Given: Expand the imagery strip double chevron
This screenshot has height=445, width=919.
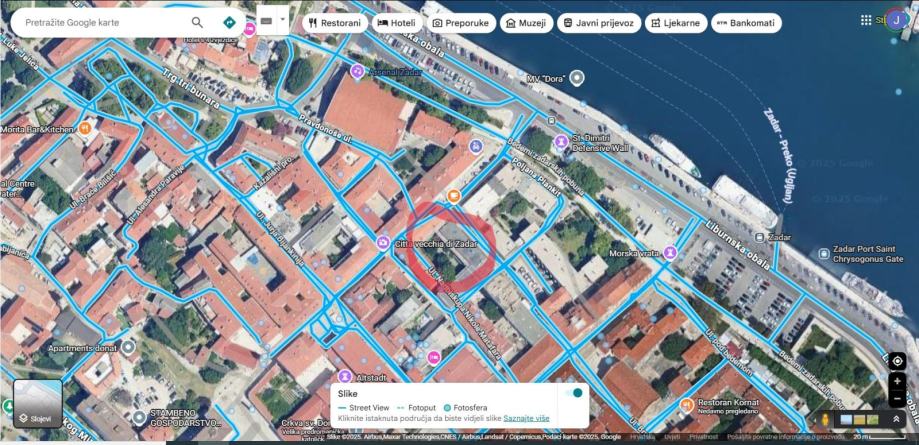Looking at the screenshot, I should click(896, 419).
